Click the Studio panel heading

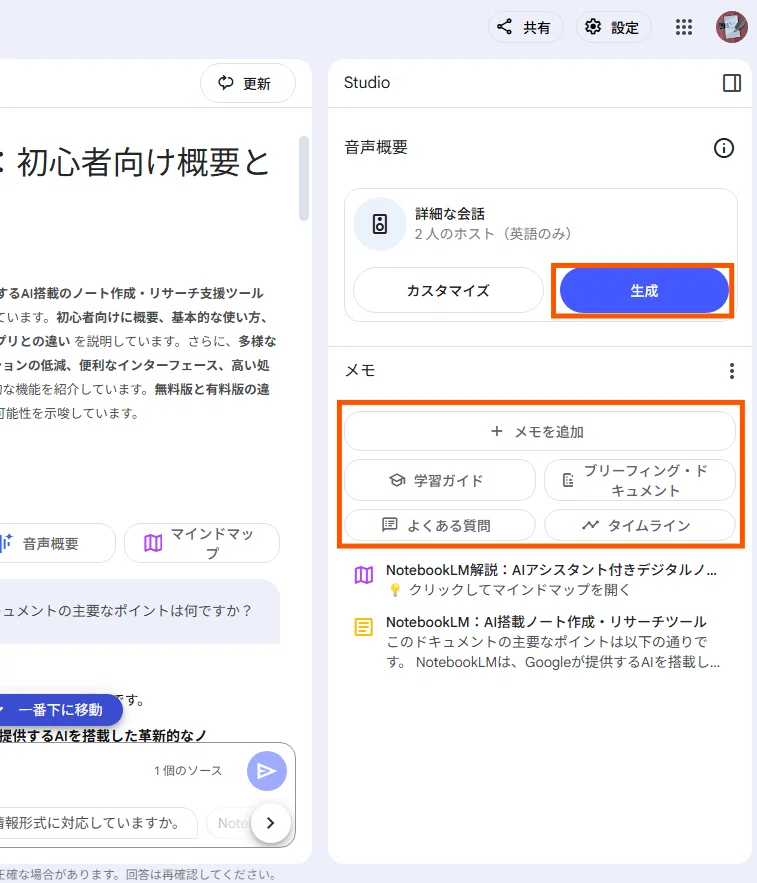coord(367,83)
